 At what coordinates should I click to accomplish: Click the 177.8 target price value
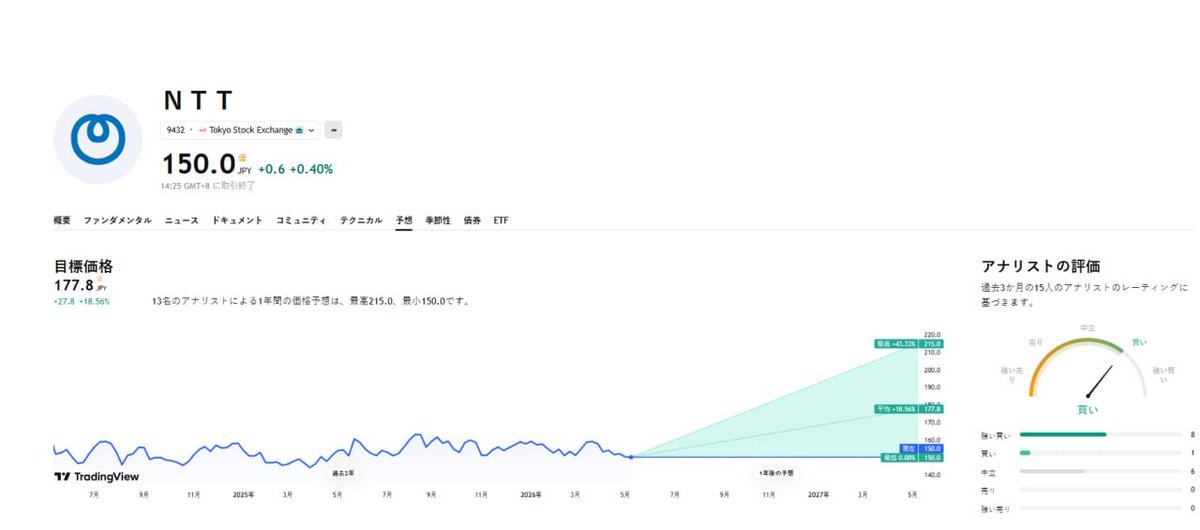point(73,285)
